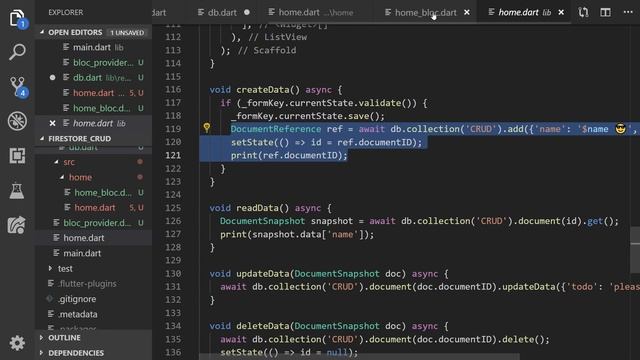Open main.dart in project tree
This screenshot has height=360, width=640.
point(93,253)
